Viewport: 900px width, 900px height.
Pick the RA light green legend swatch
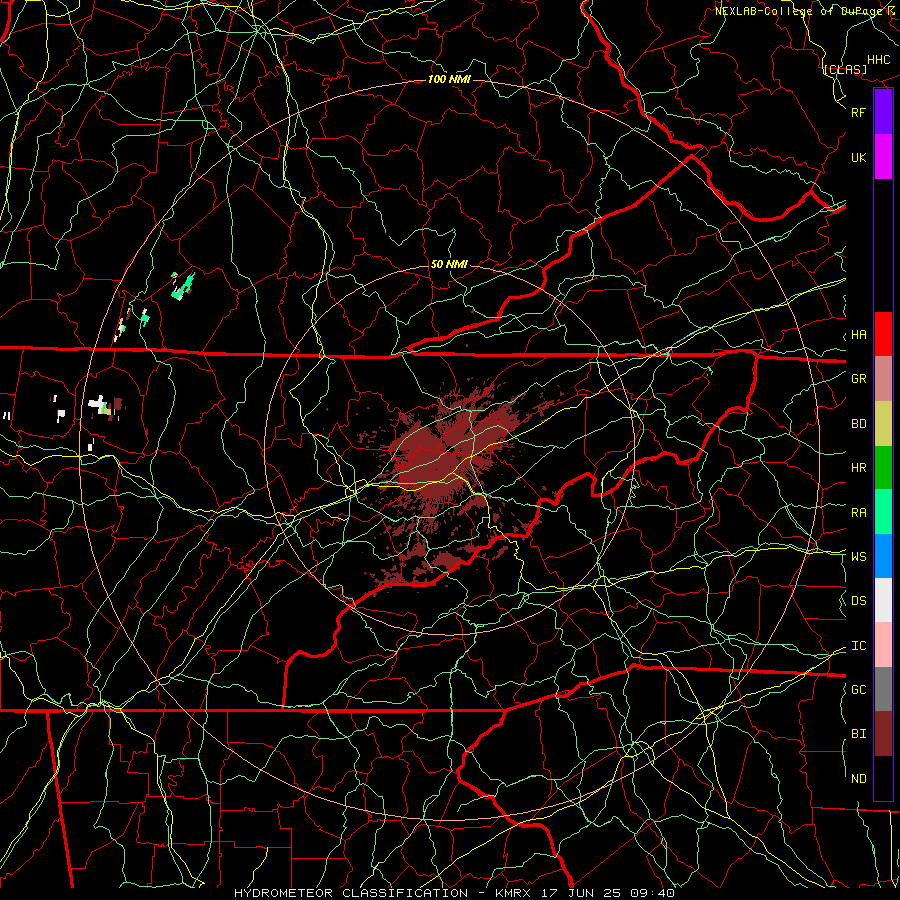pos(883,512)
